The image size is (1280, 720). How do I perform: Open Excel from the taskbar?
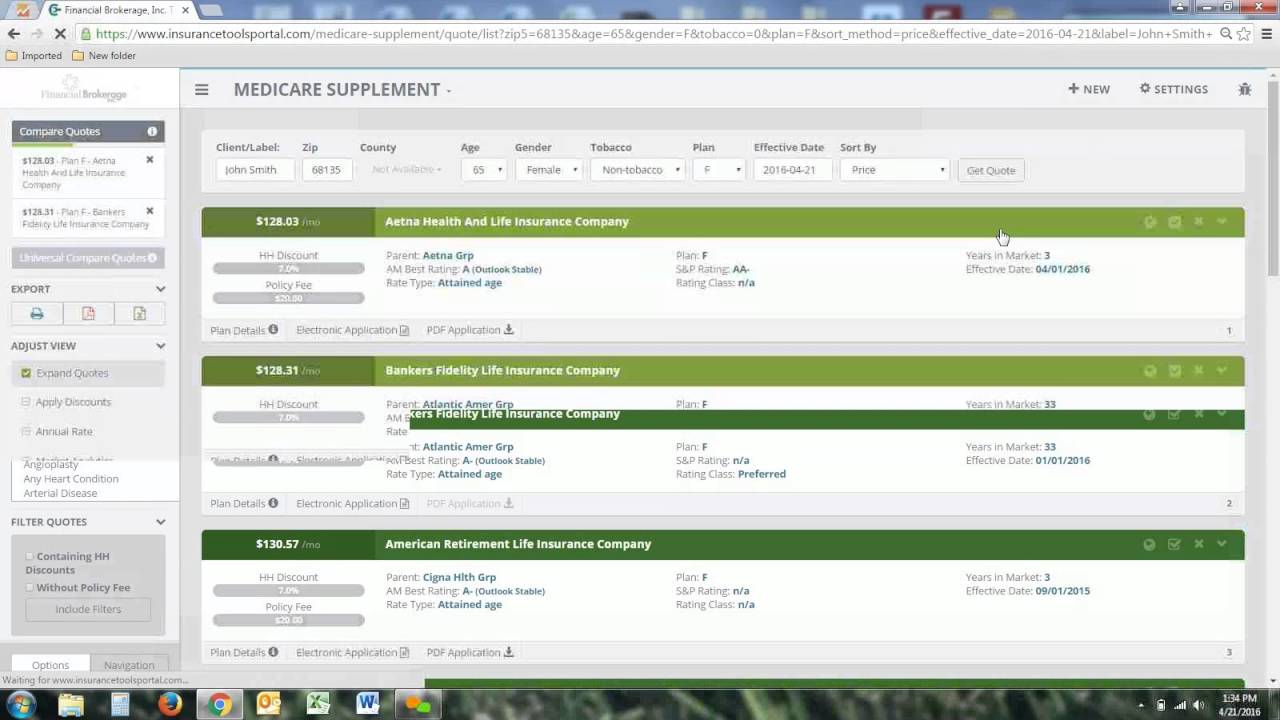(x=318, y=704)
